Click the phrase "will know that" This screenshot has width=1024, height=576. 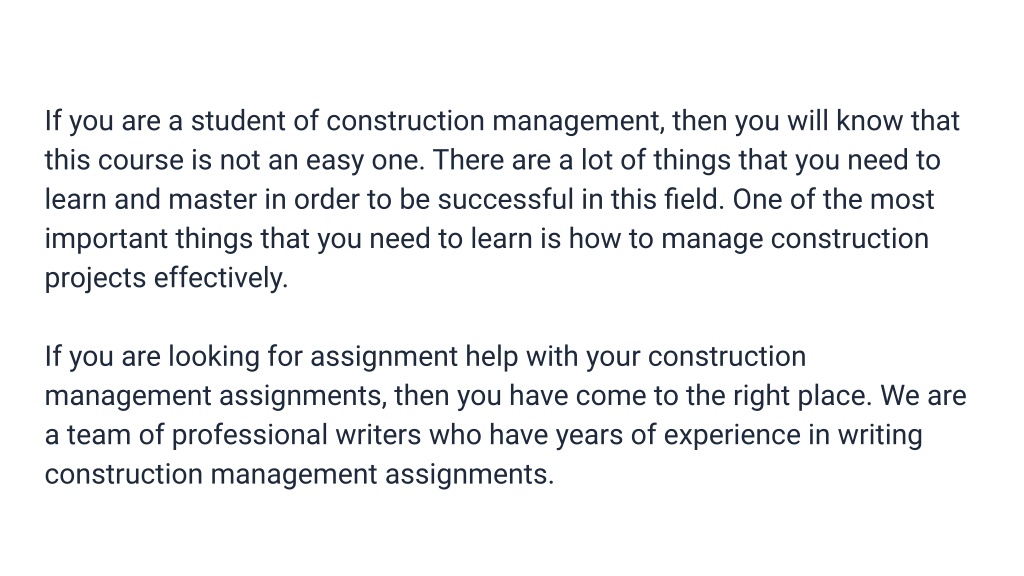tap(873, 121)
